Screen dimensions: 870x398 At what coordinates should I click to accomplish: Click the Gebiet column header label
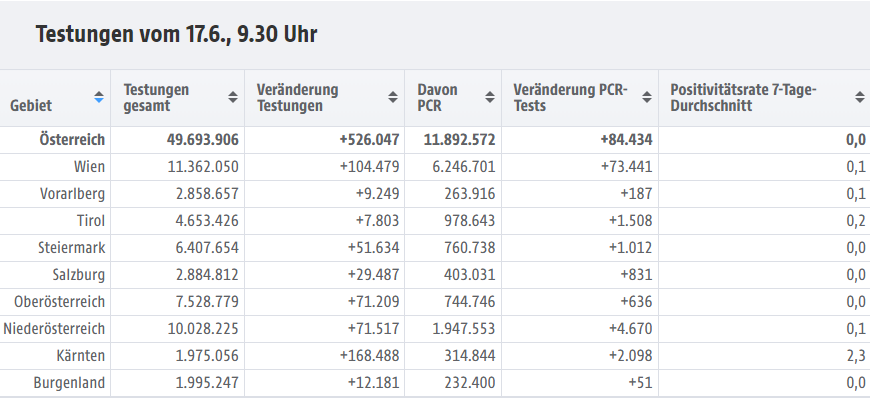tap(31, 105)
